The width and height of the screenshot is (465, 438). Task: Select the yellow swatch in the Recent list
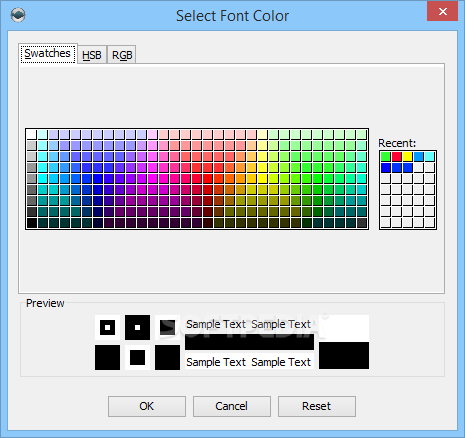[x=408, y=156]
